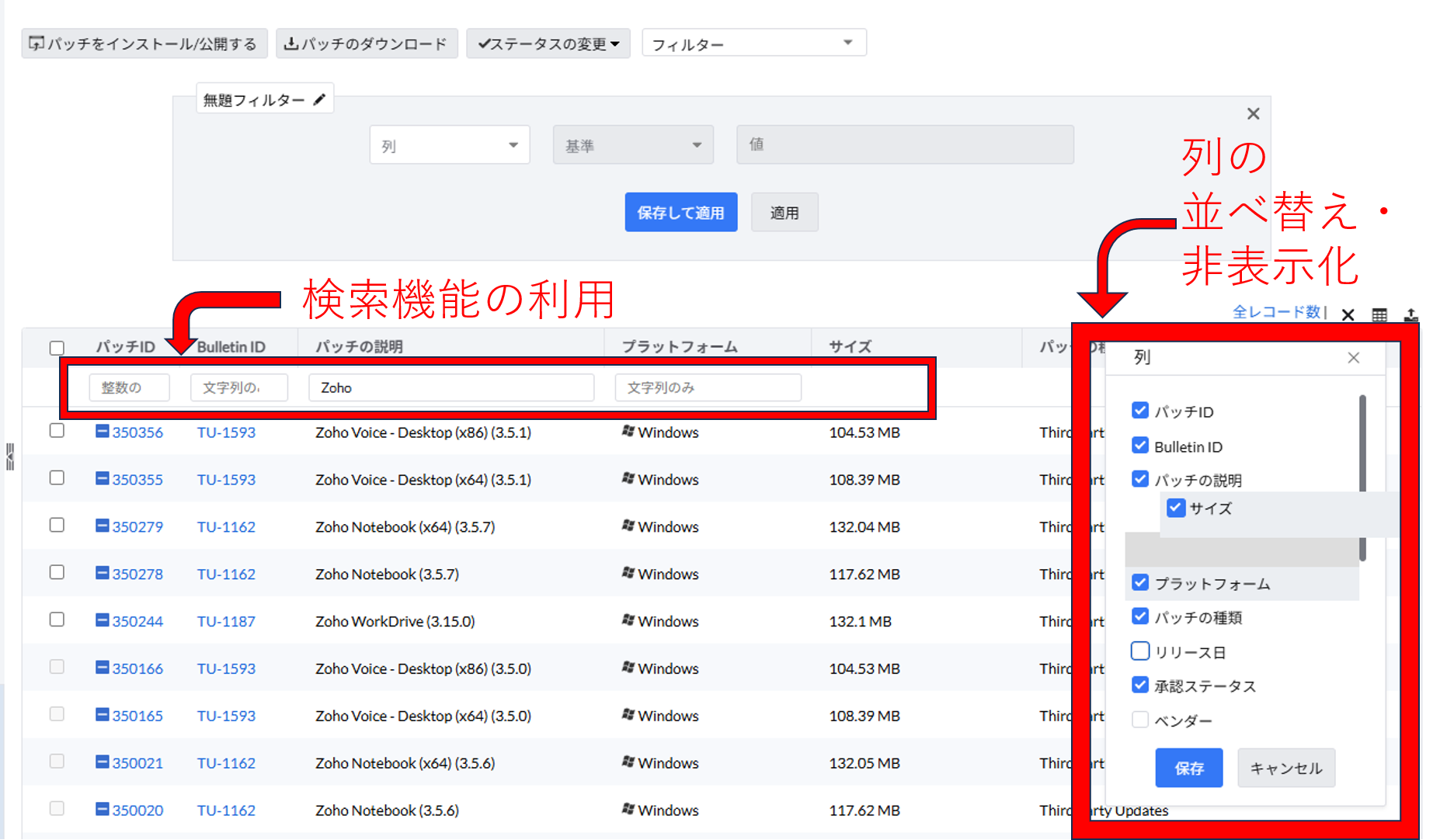Screen dimensions: 1440x840
Task: Sort by プラットフォーム column header
Action: click(x=680, y=346)
